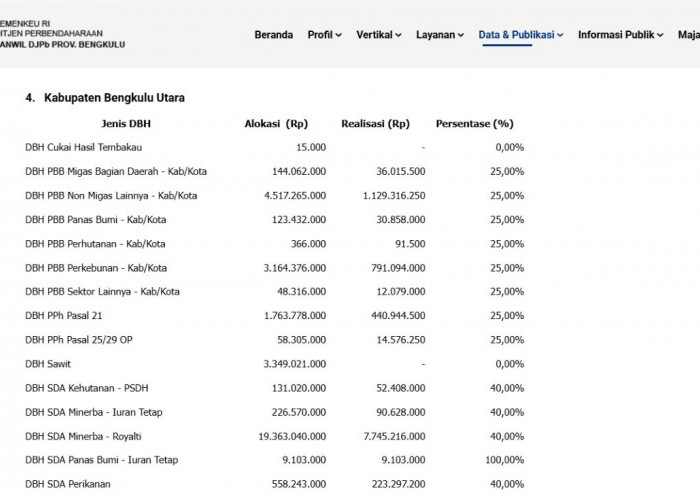Click the DBH SDA Minerba - Royalti row

(x=275, y=436)
